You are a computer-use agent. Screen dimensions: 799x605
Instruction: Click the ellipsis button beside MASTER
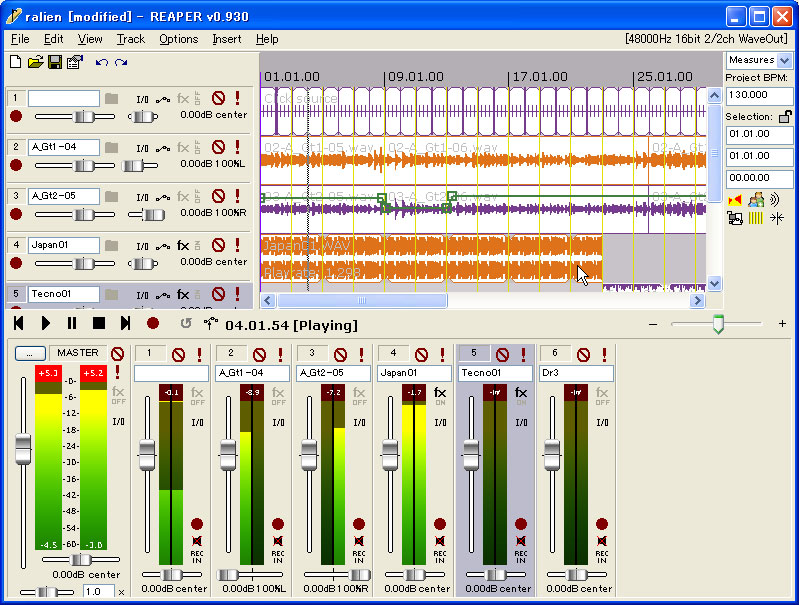tap(30, 353)
